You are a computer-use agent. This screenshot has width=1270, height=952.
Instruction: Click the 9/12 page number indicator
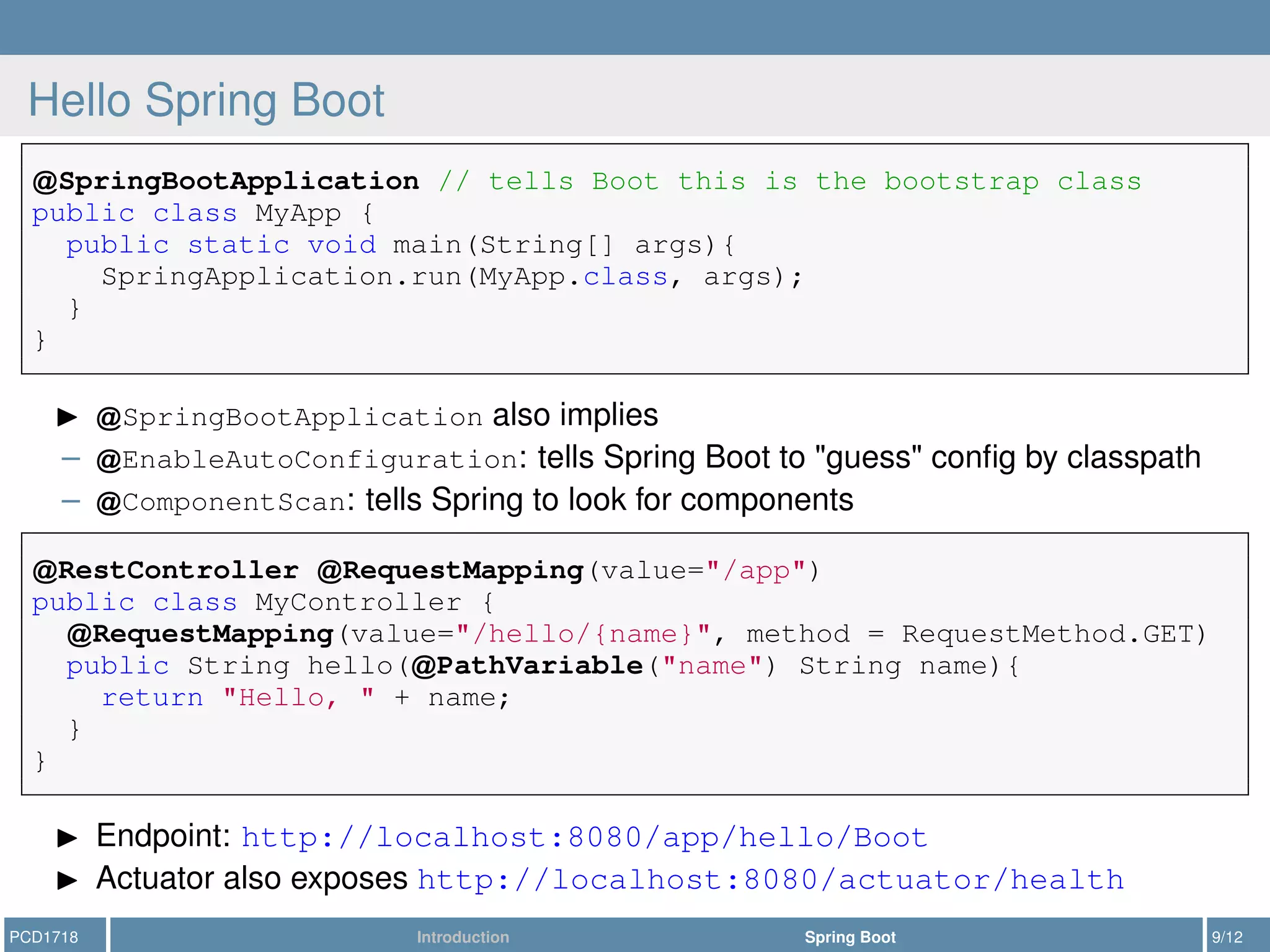coord(1227,937)
